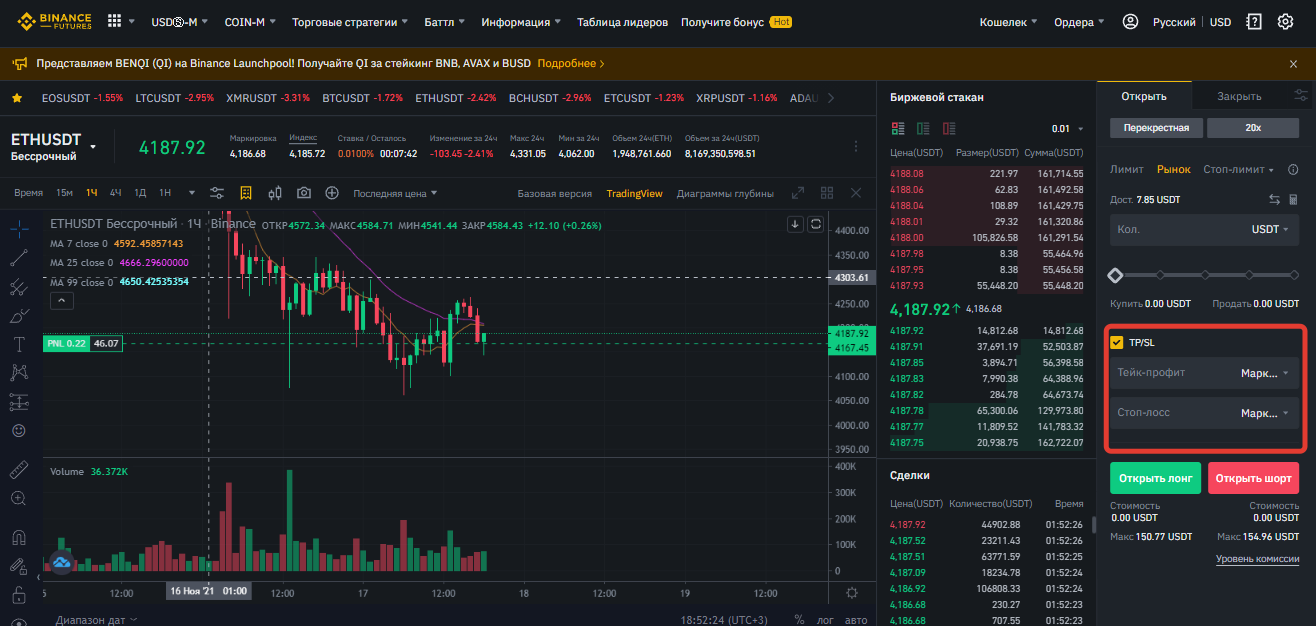1316x626 pixels.
Task: Open the USDⓈ-M menu
Action: (180, 22)
